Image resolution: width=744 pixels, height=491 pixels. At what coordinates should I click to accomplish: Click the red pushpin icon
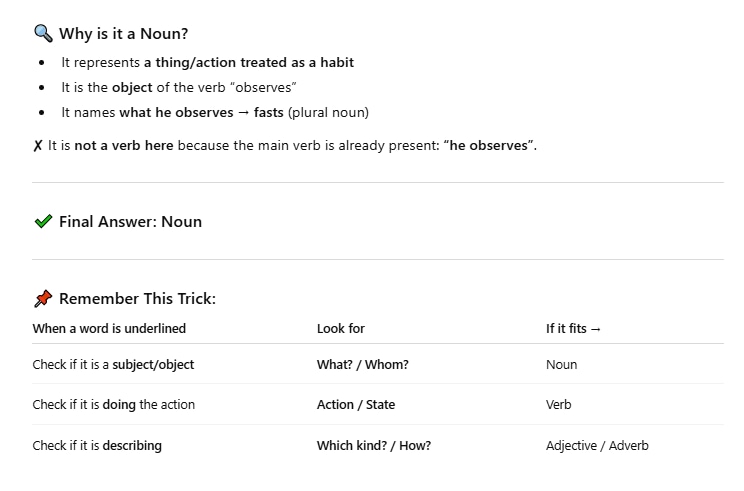43,298
